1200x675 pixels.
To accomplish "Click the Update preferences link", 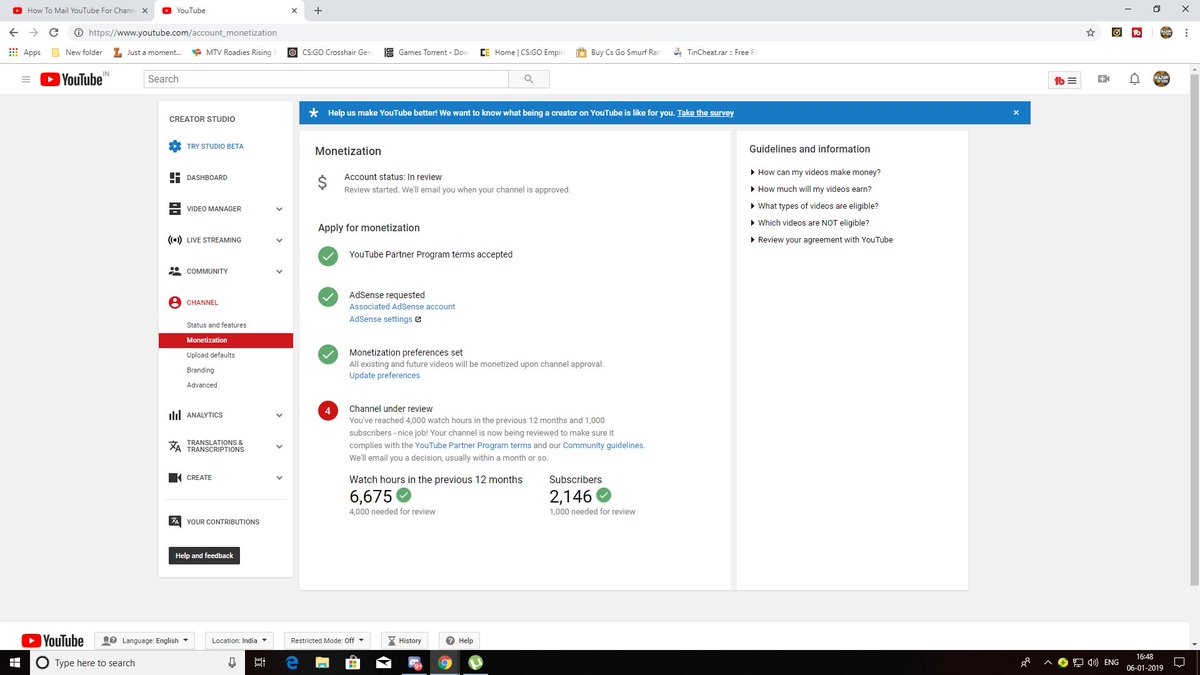I will click(384, 376).
